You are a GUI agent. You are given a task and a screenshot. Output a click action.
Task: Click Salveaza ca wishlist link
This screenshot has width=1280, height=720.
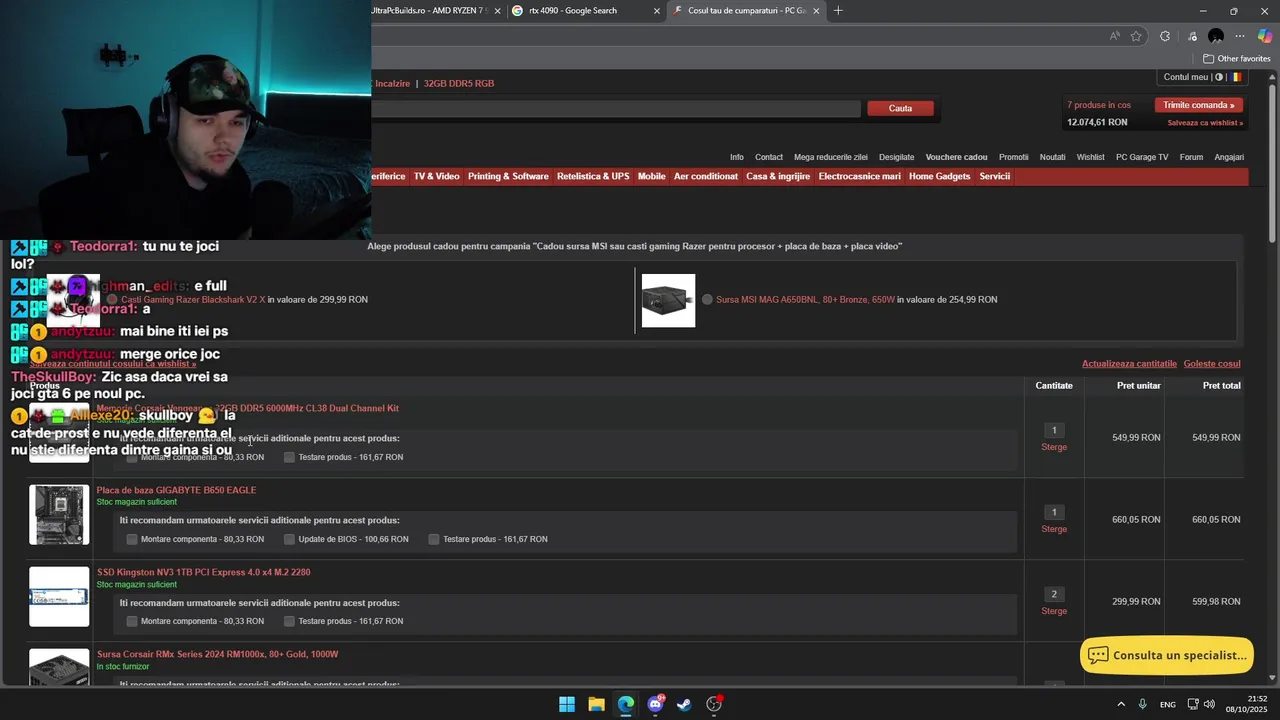point(1205,123)
